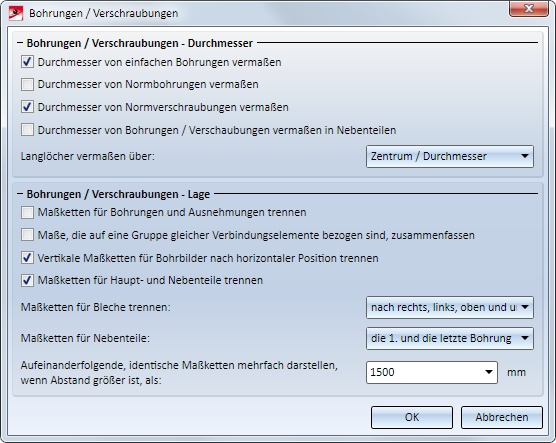
Task: Click the Bohrungen / Verschraubungen - Lage heading
Action: [118, 194]
